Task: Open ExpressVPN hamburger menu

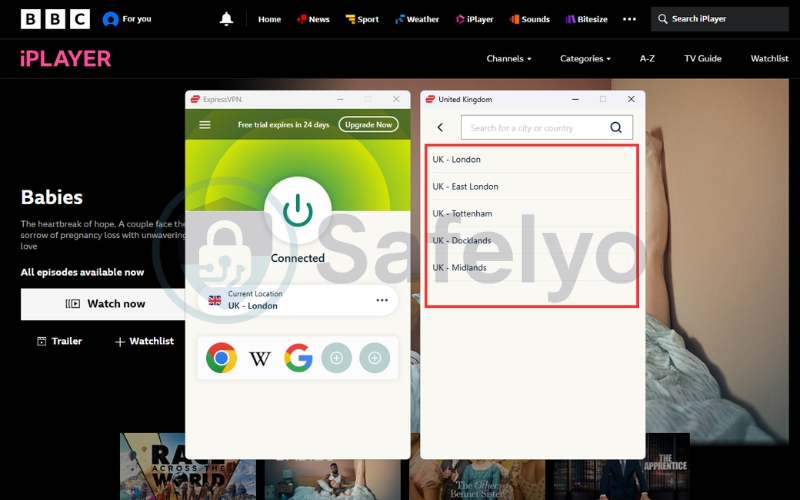Action: click(205, 124)
